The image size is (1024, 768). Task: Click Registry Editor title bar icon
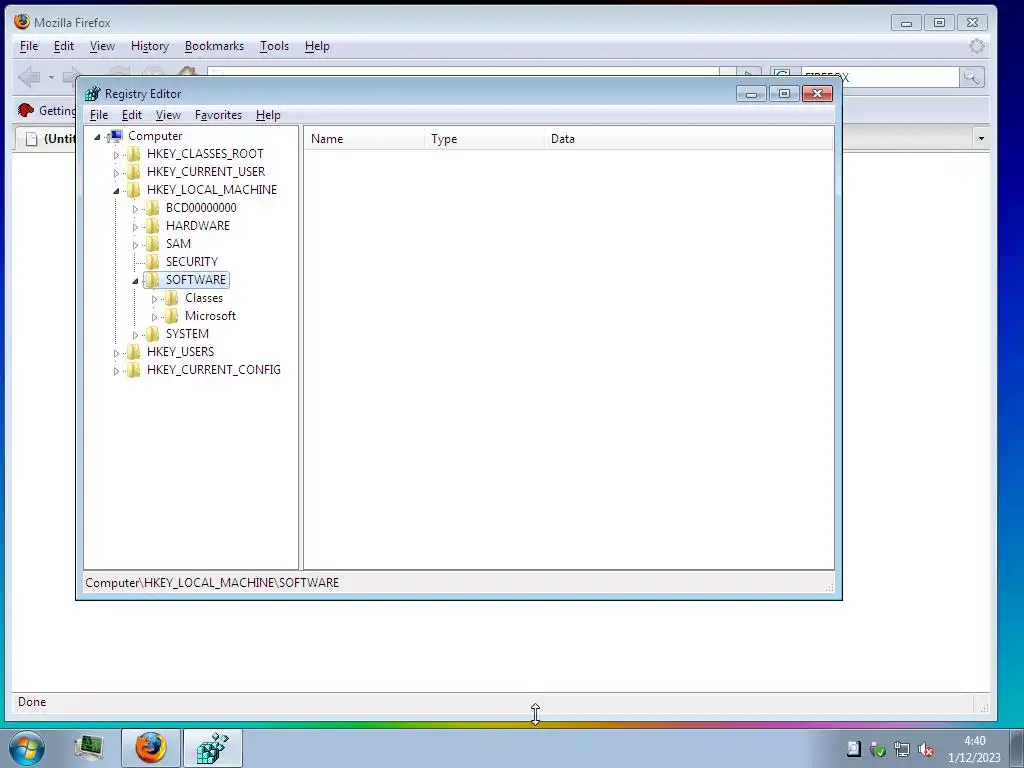(x=93, y=94)
